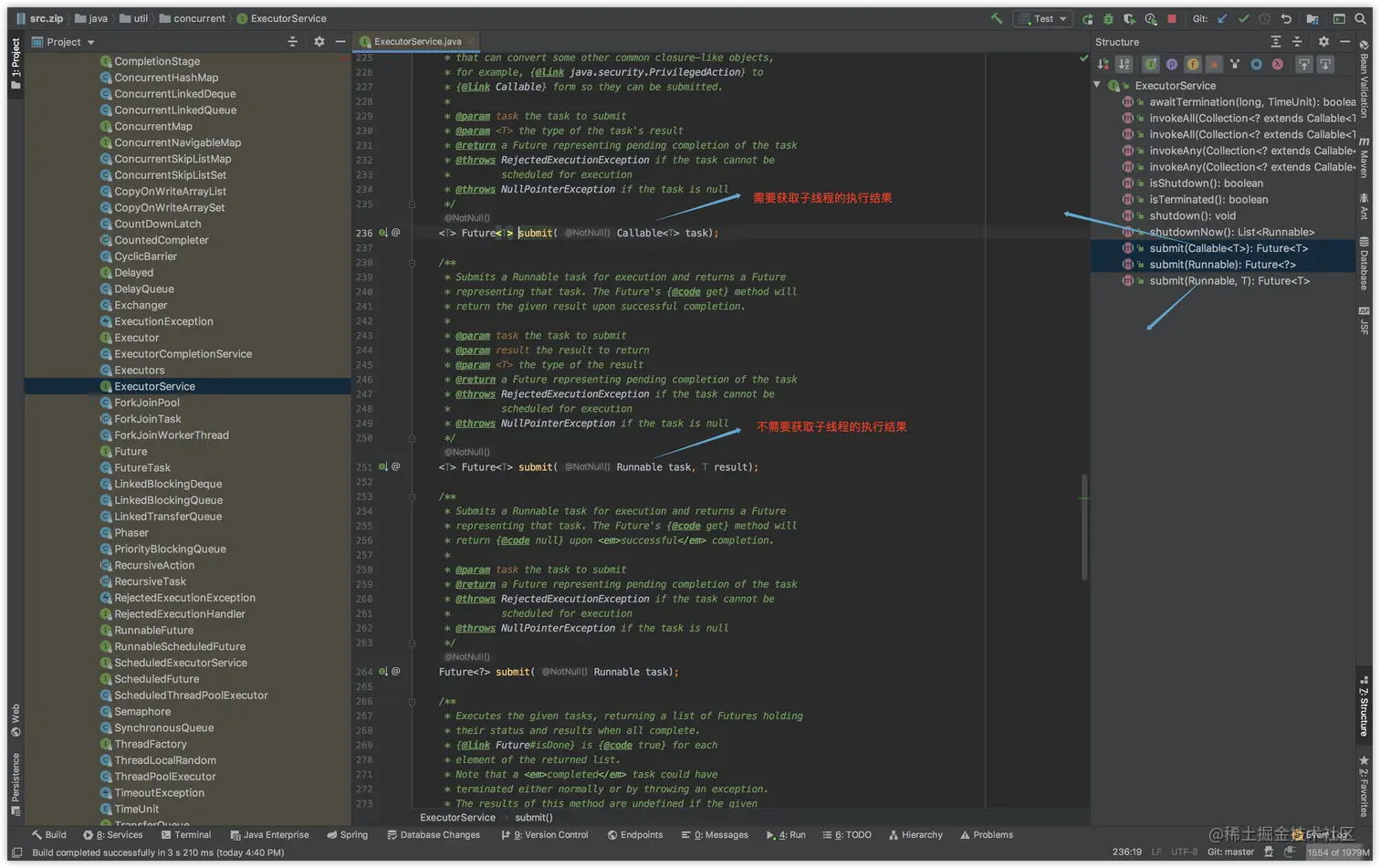Click the memory indicator 1554 of 1979M
Screen dimensions: 1380x868
1338,852
